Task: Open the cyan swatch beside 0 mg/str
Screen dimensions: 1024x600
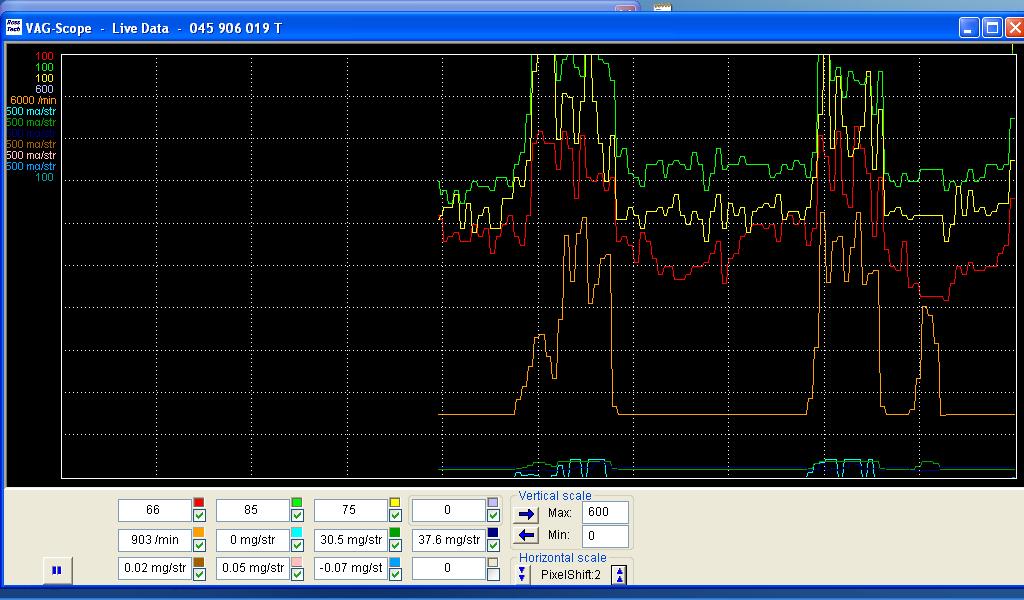Action: point(296,532)
